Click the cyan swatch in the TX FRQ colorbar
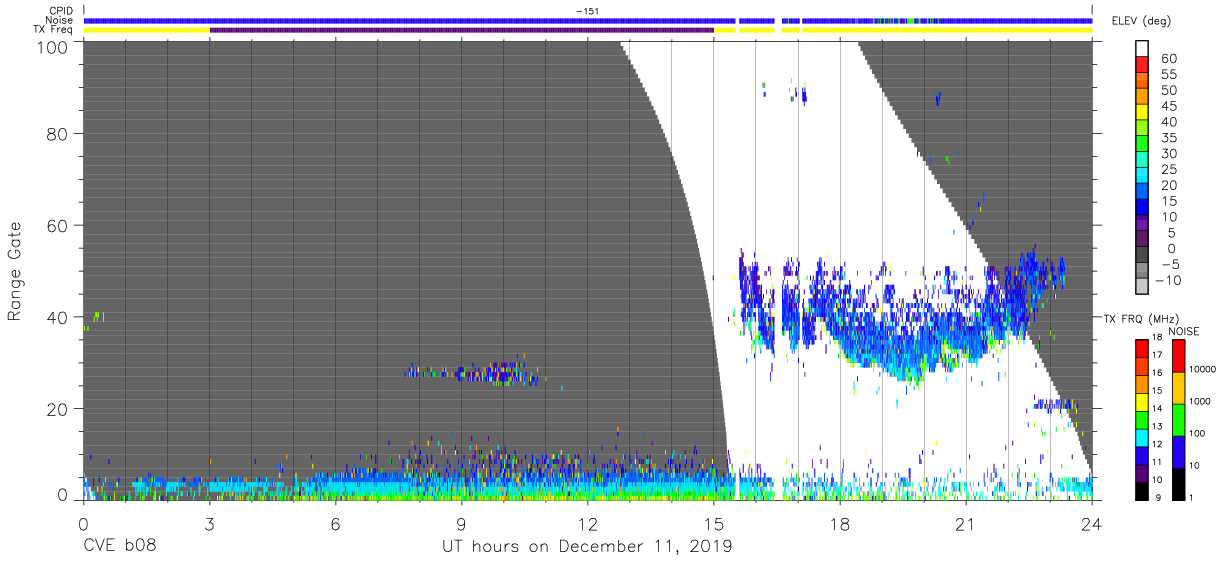Image resolution: width=1228 pixels, height=567 pixels. click(x=1142, y=437)
